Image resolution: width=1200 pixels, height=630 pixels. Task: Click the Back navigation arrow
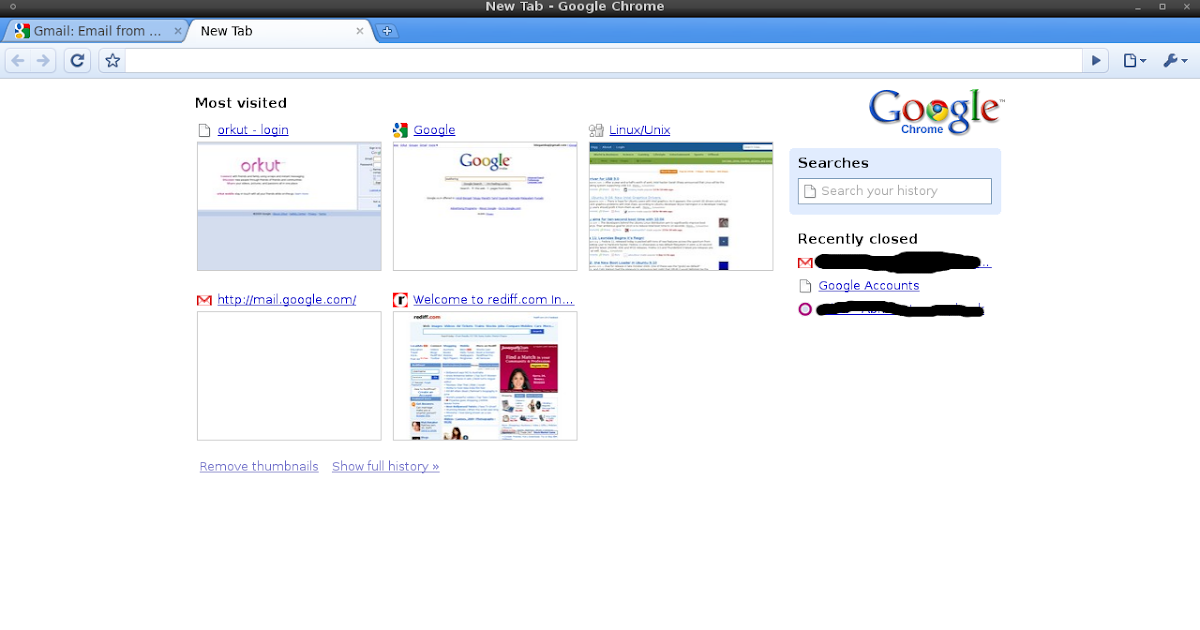point(18,61)
